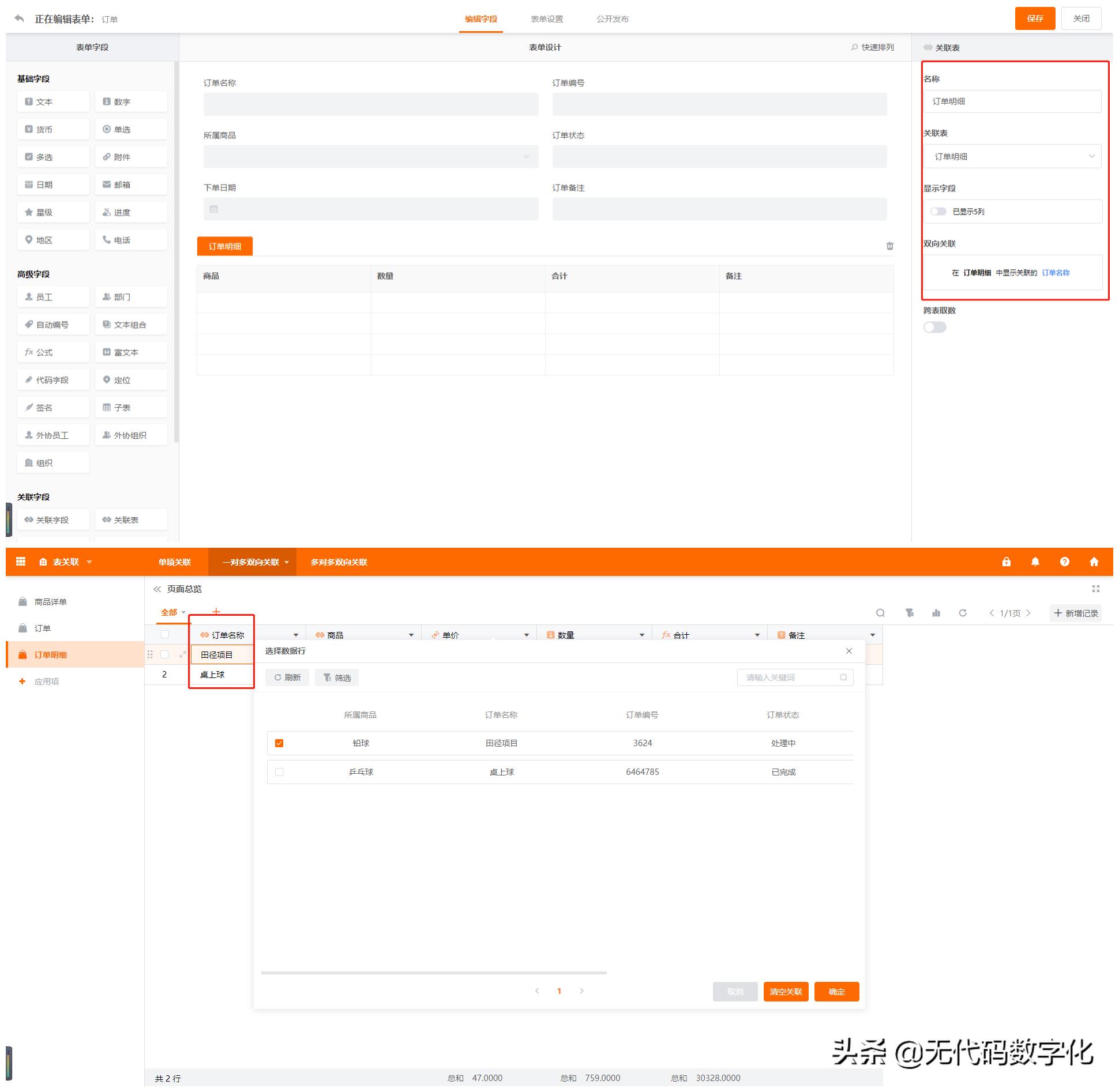Open the 商品 column dropdown arrow
Viewport: 1119px width, 1092px height.
click(411, 635)
